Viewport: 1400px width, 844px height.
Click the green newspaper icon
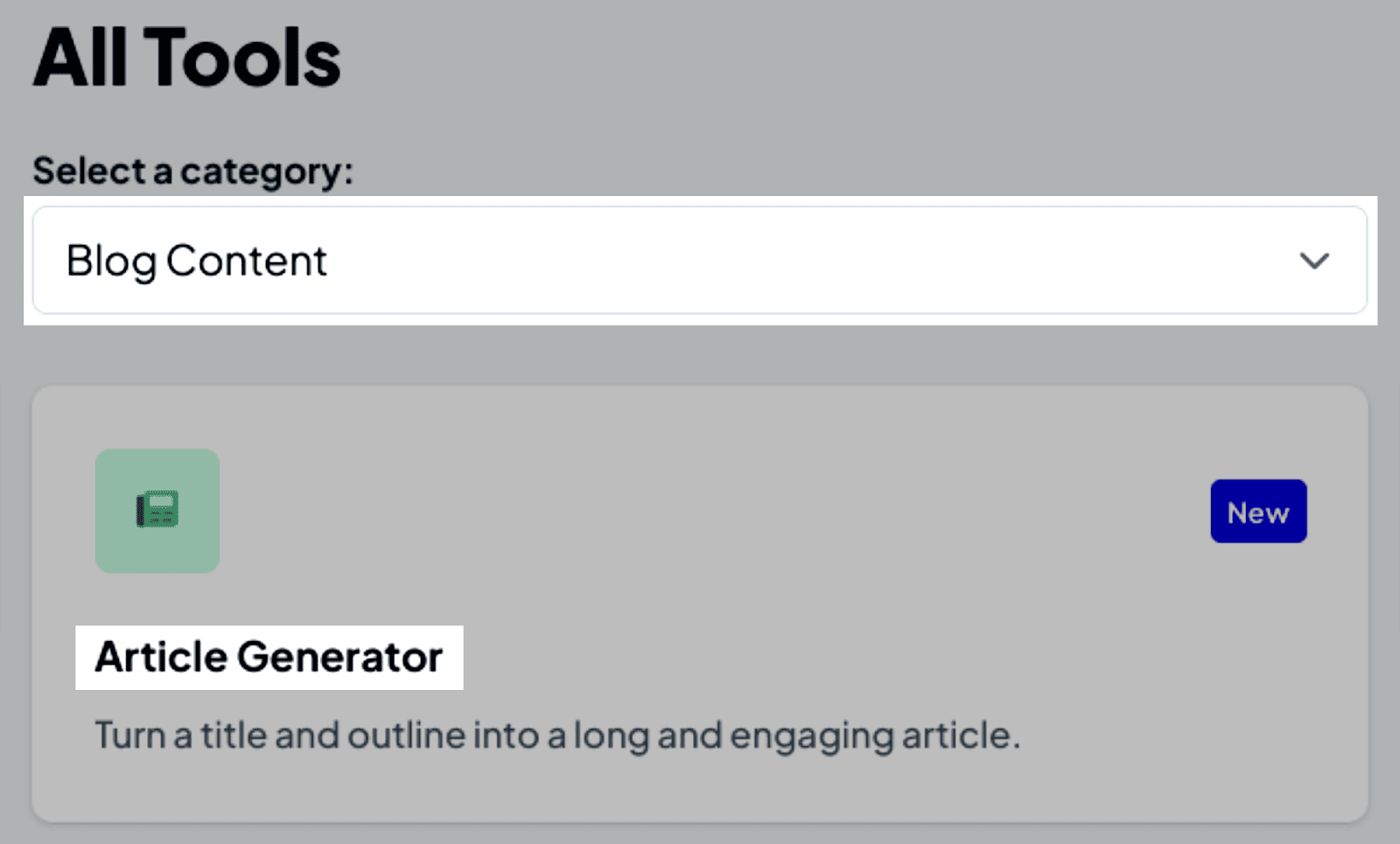point(157,510)
